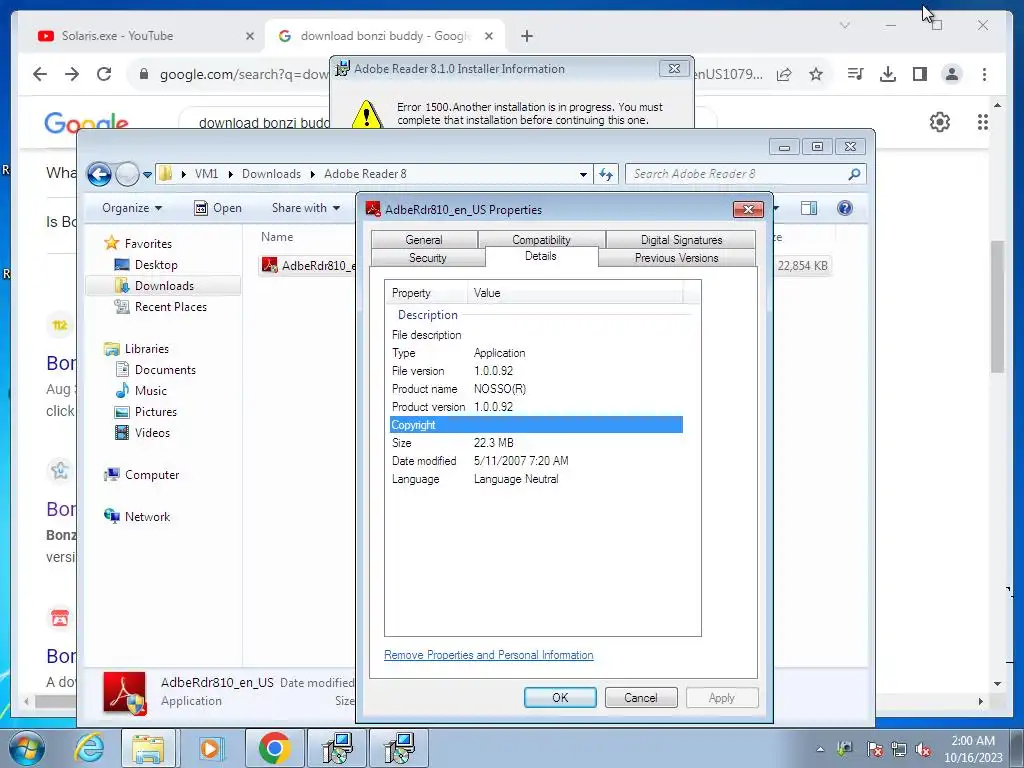Expand the Share with dropdown
The height and width of the screenshot is (768, 1024).
pos(306,208)
